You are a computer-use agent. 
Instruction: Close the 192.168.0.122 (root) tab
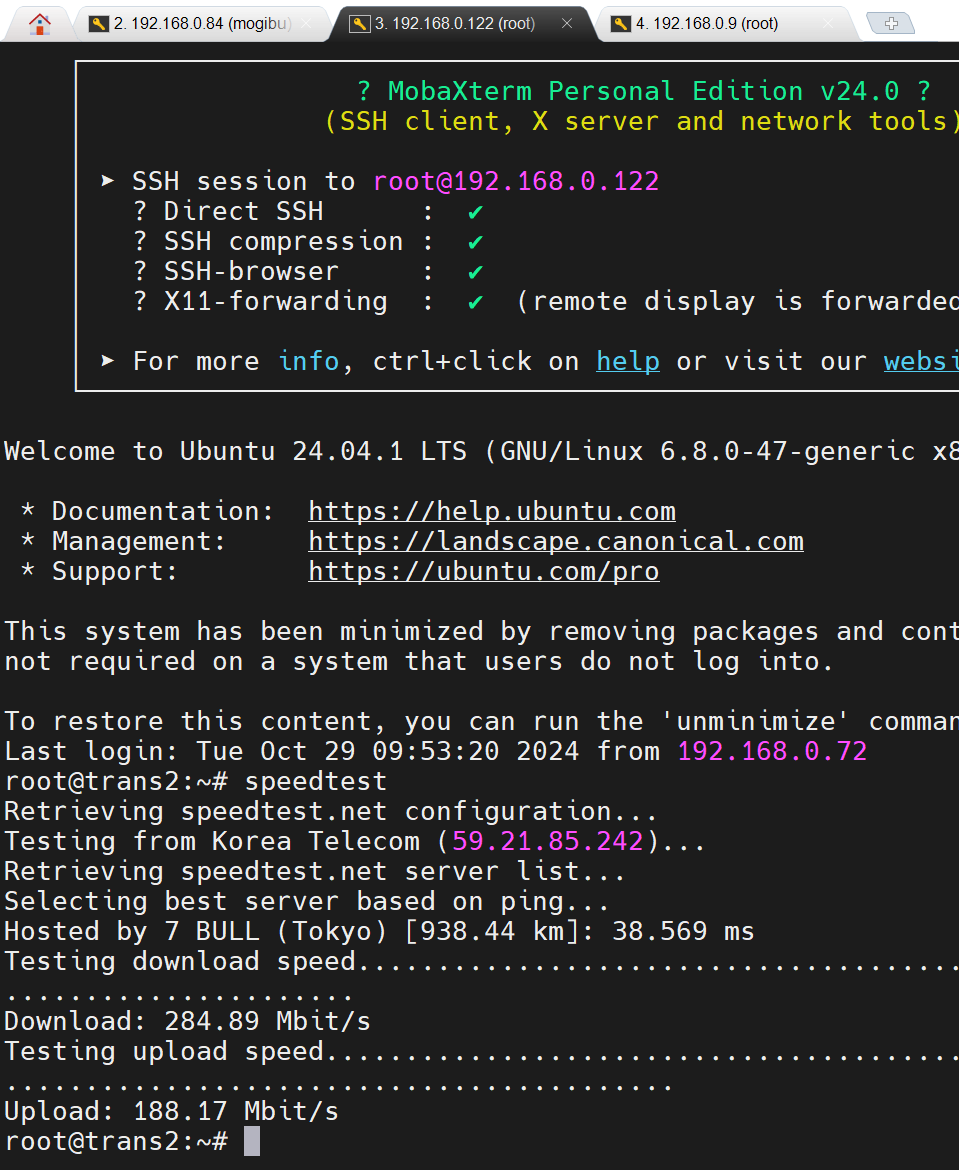(x=567, y=24)
